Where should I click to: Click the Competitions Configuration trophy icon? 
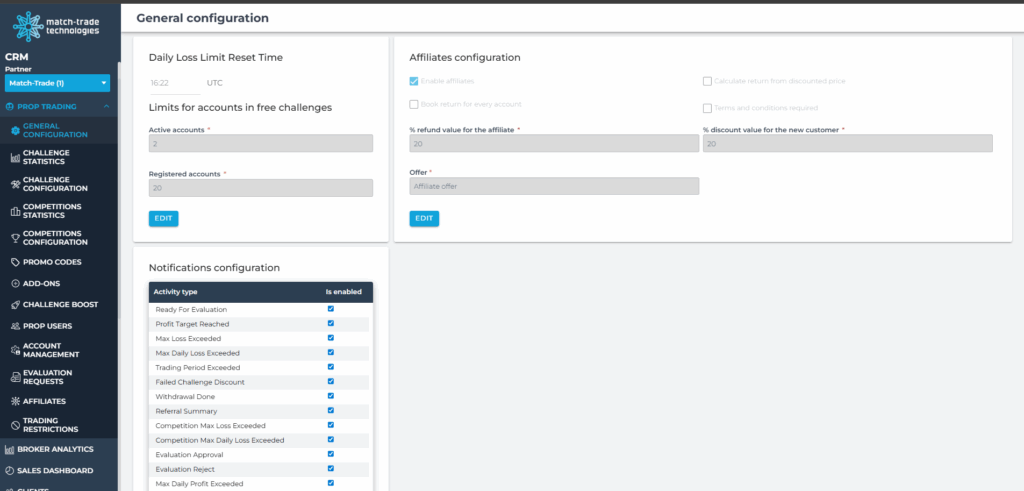pyautogui.click(x=14, y=237)
